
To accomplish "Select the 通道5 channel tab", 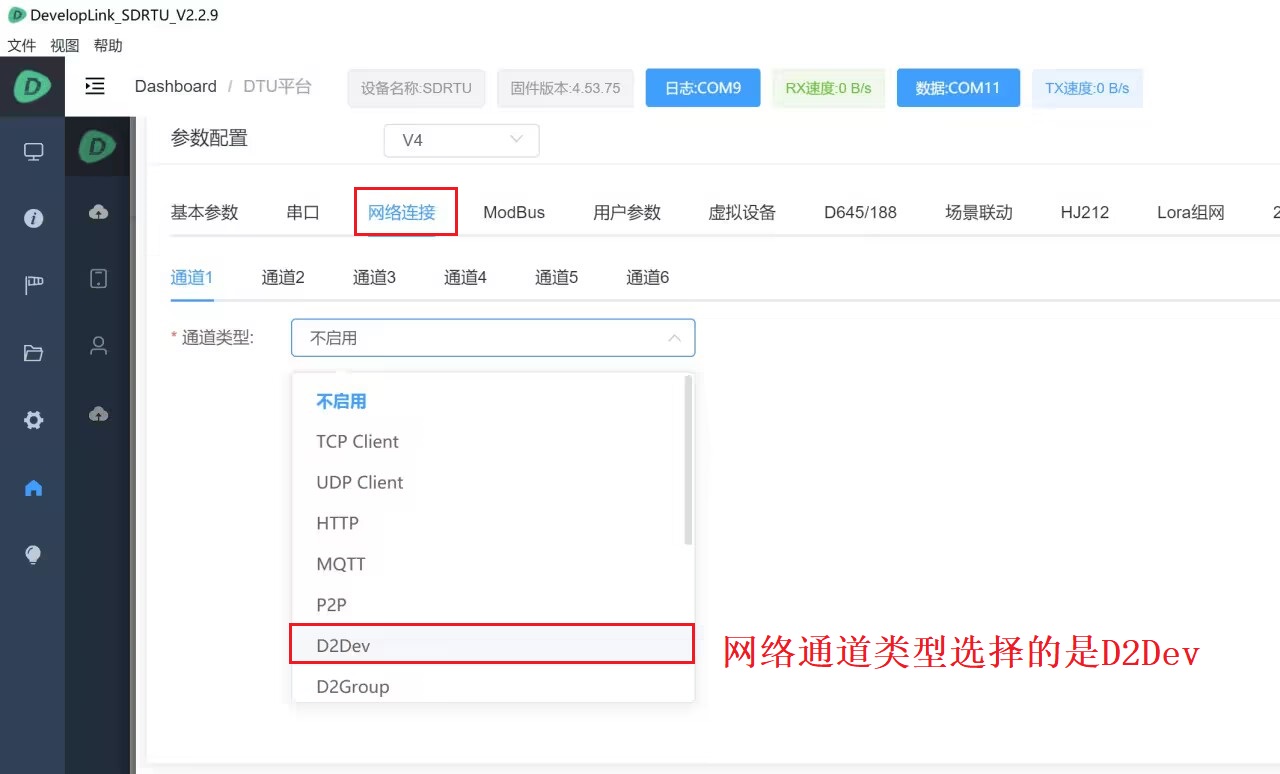I will coord(556,277).
